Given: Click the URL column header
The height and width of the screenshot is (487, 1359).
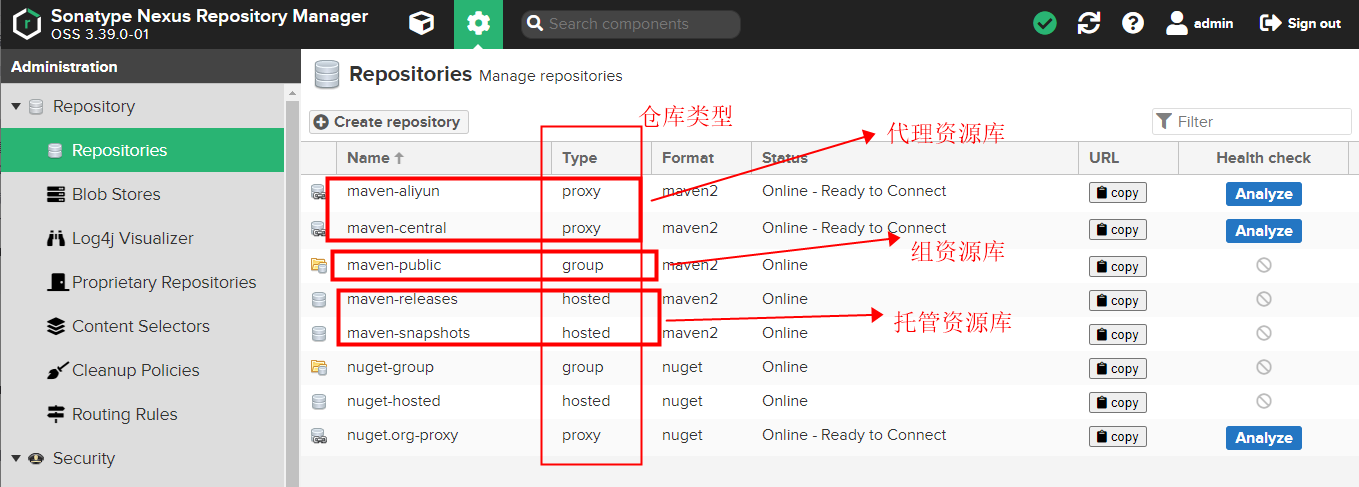Looking at the screenshot, I should [x=1128, y=158].
